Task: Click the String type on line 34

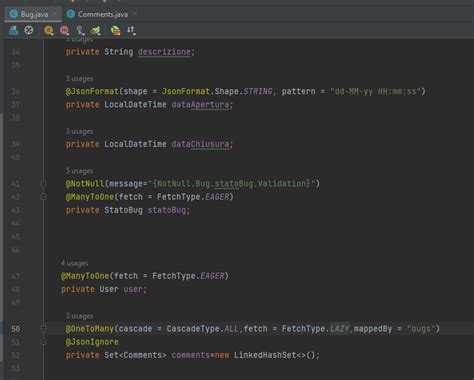Action: (x=119, y=52)
